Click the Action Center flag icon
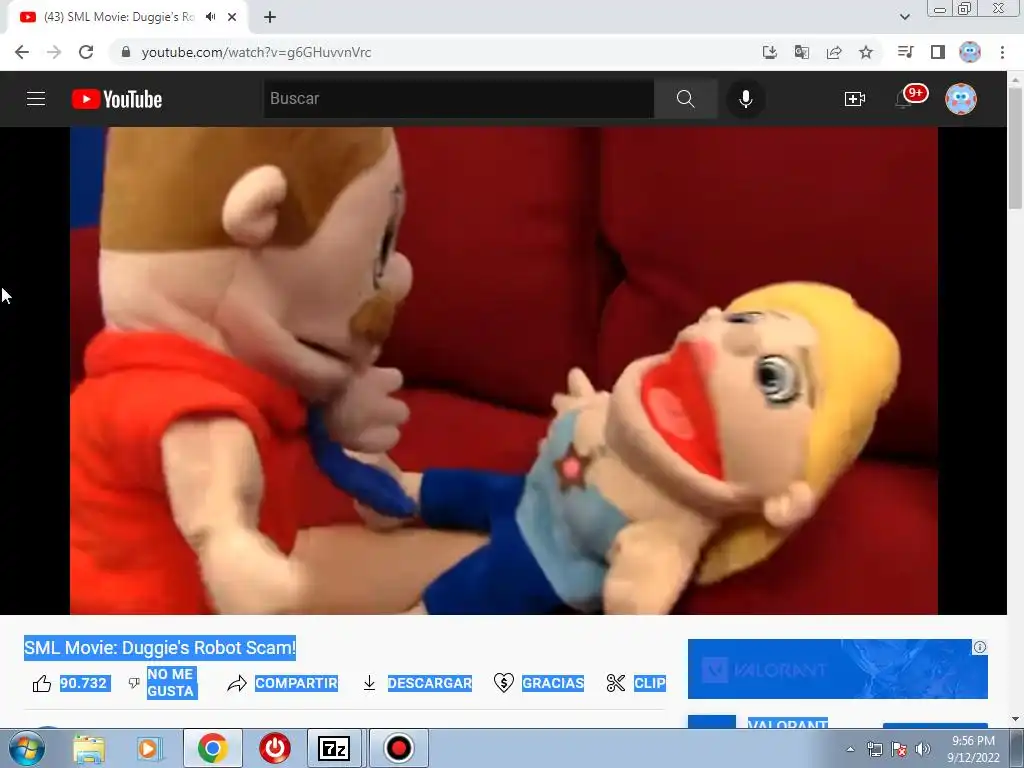The height and width of the screenshot is (768, 1024). [x=899, y=749]
